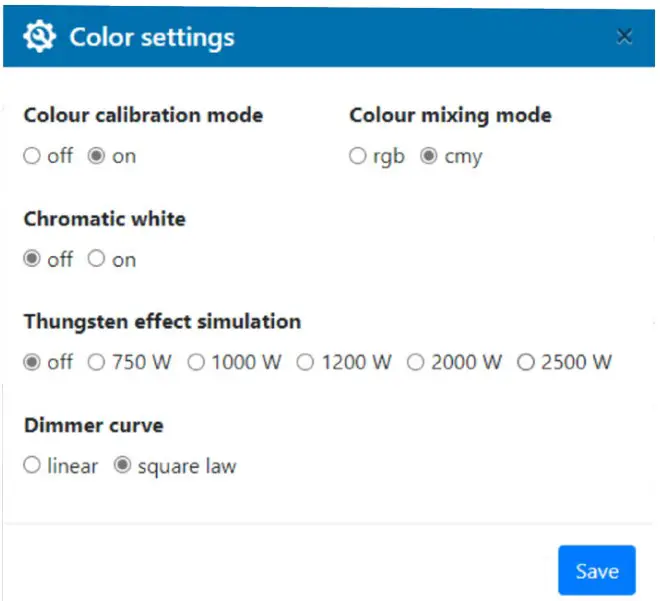Disable Thungsten effect simulation
Image resolution: width=660 pixels, height=601 pixels.
click(x=32, y=362)
